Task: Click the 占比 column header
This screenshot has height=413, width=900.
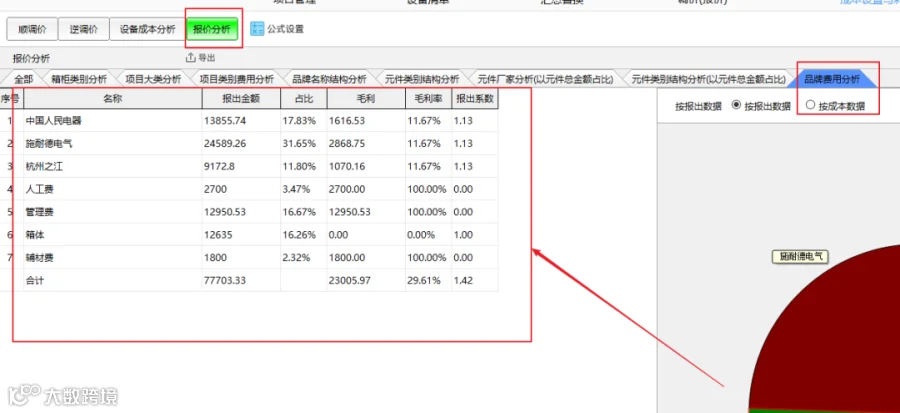Action: [304, 99]
